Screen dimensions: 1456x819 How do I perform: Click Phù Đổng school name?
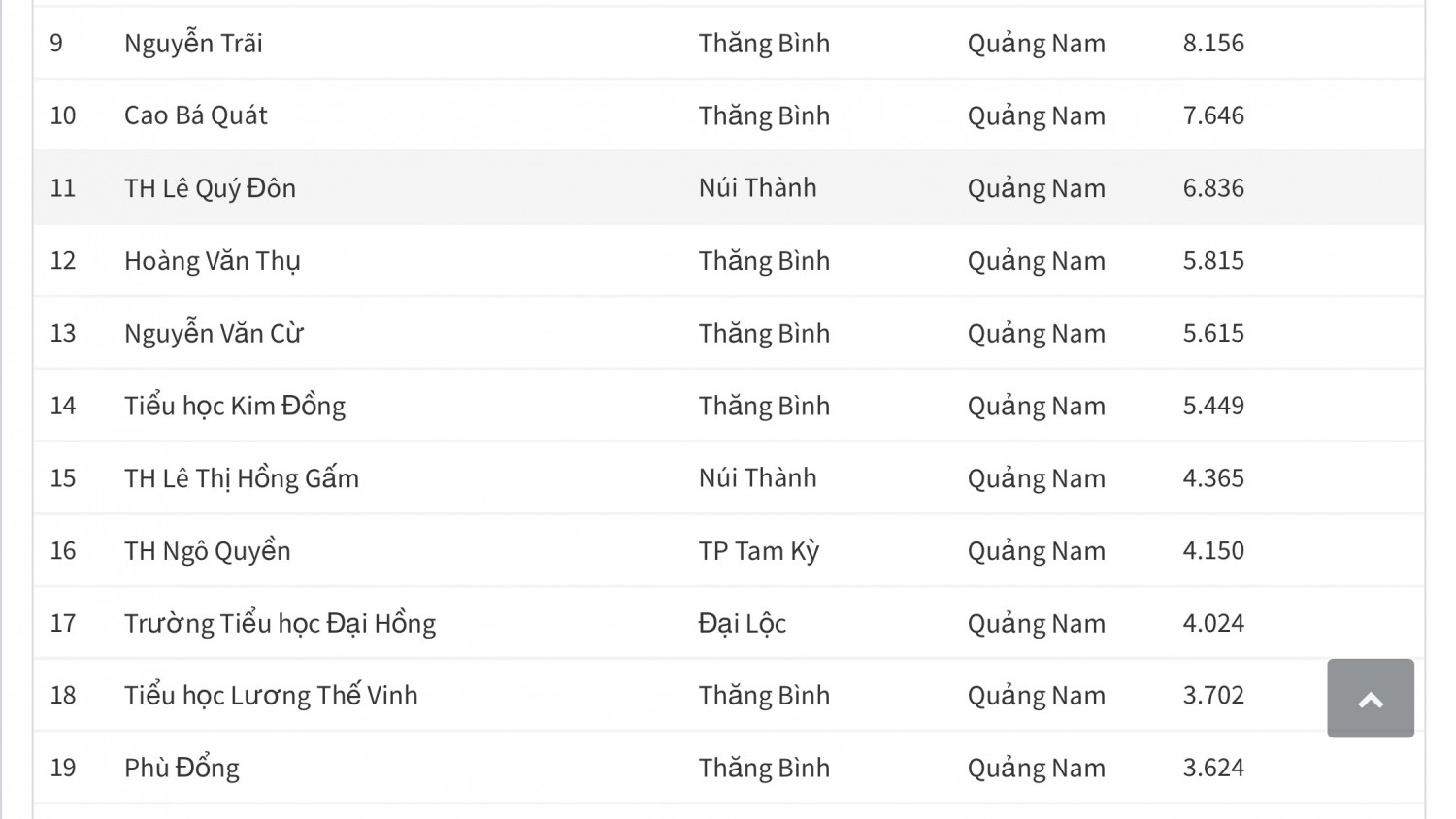click(x=182, y=769)
